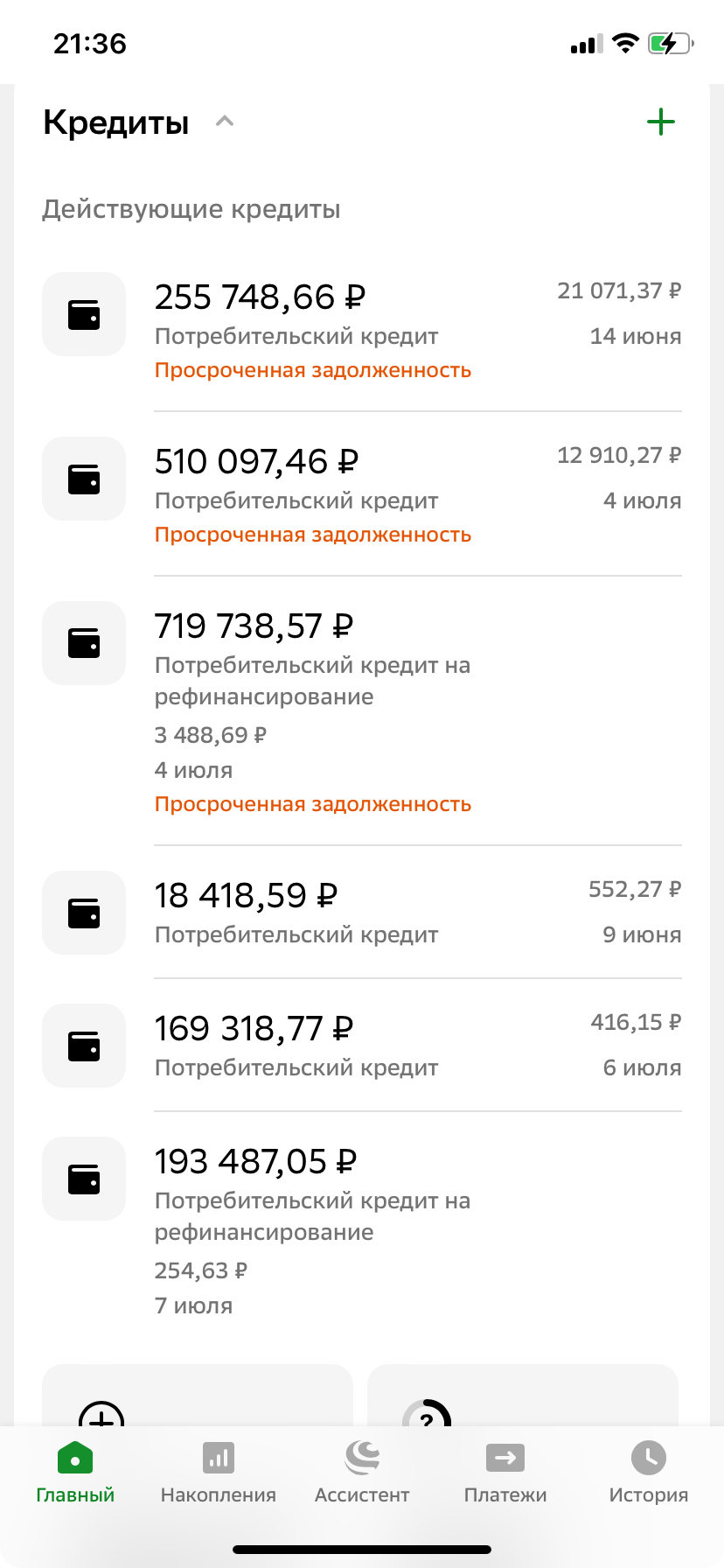The image size is (724, 1568).
Task: Open Просроченная задолженность on the first loan
Action: (x=313, y=369)
